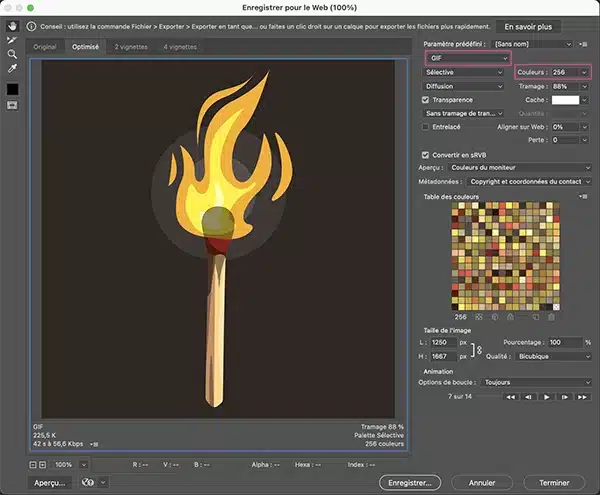Play the animation

point(546,397)
